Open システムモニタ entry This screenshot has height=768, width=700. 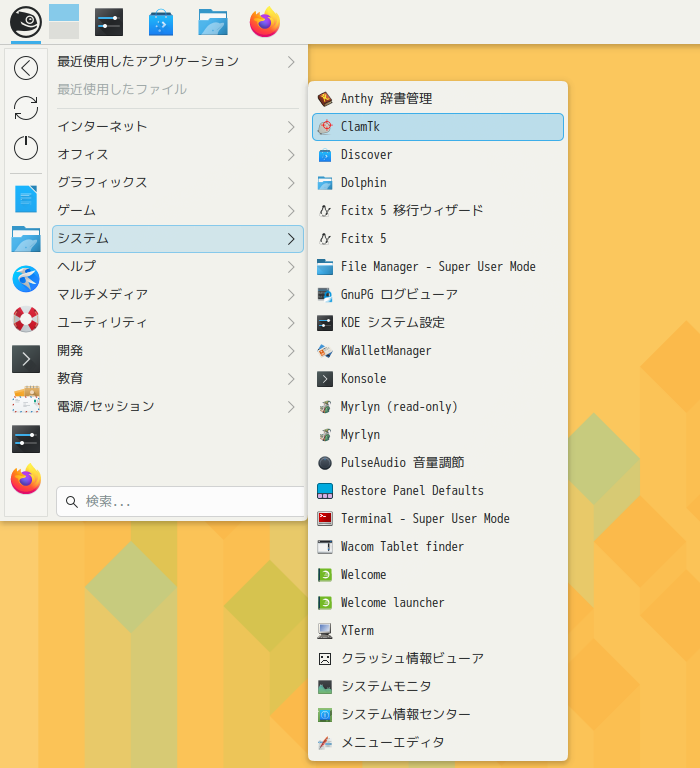[438, 687]
